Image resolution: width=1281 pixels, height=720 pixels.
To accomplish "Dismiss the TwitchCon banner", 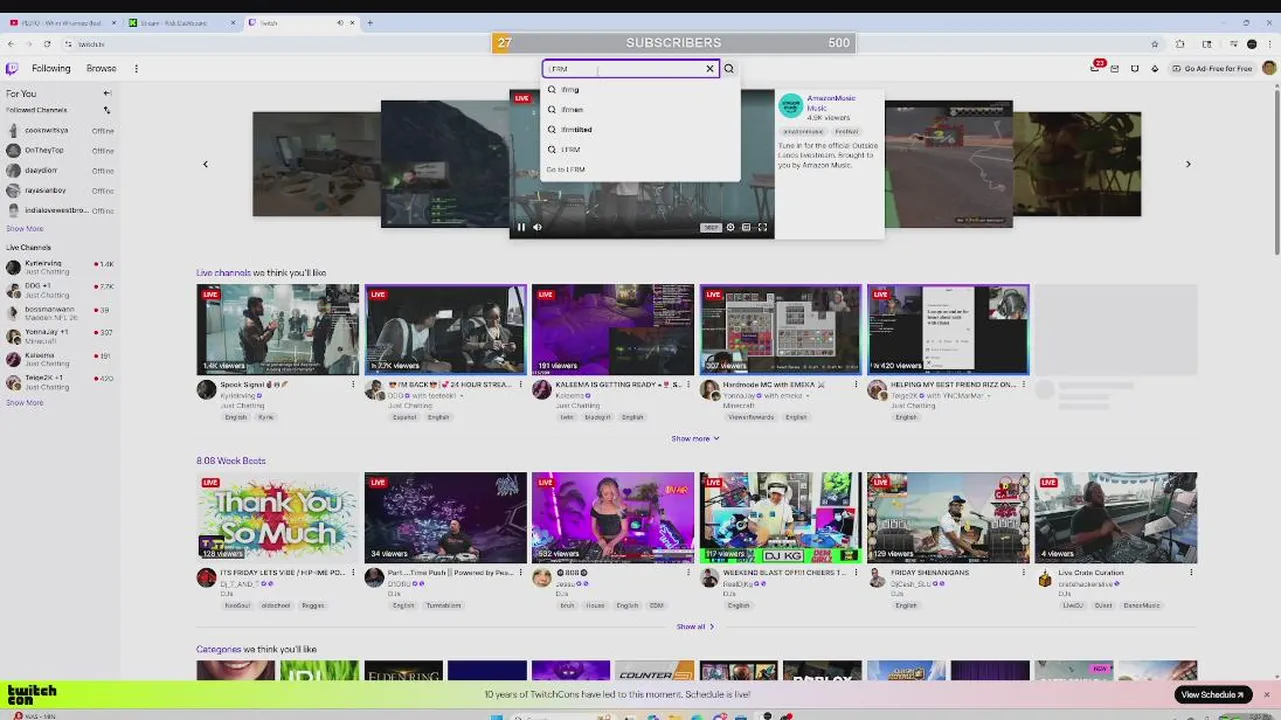I will pyautogui.click(x=1266, y=695).
